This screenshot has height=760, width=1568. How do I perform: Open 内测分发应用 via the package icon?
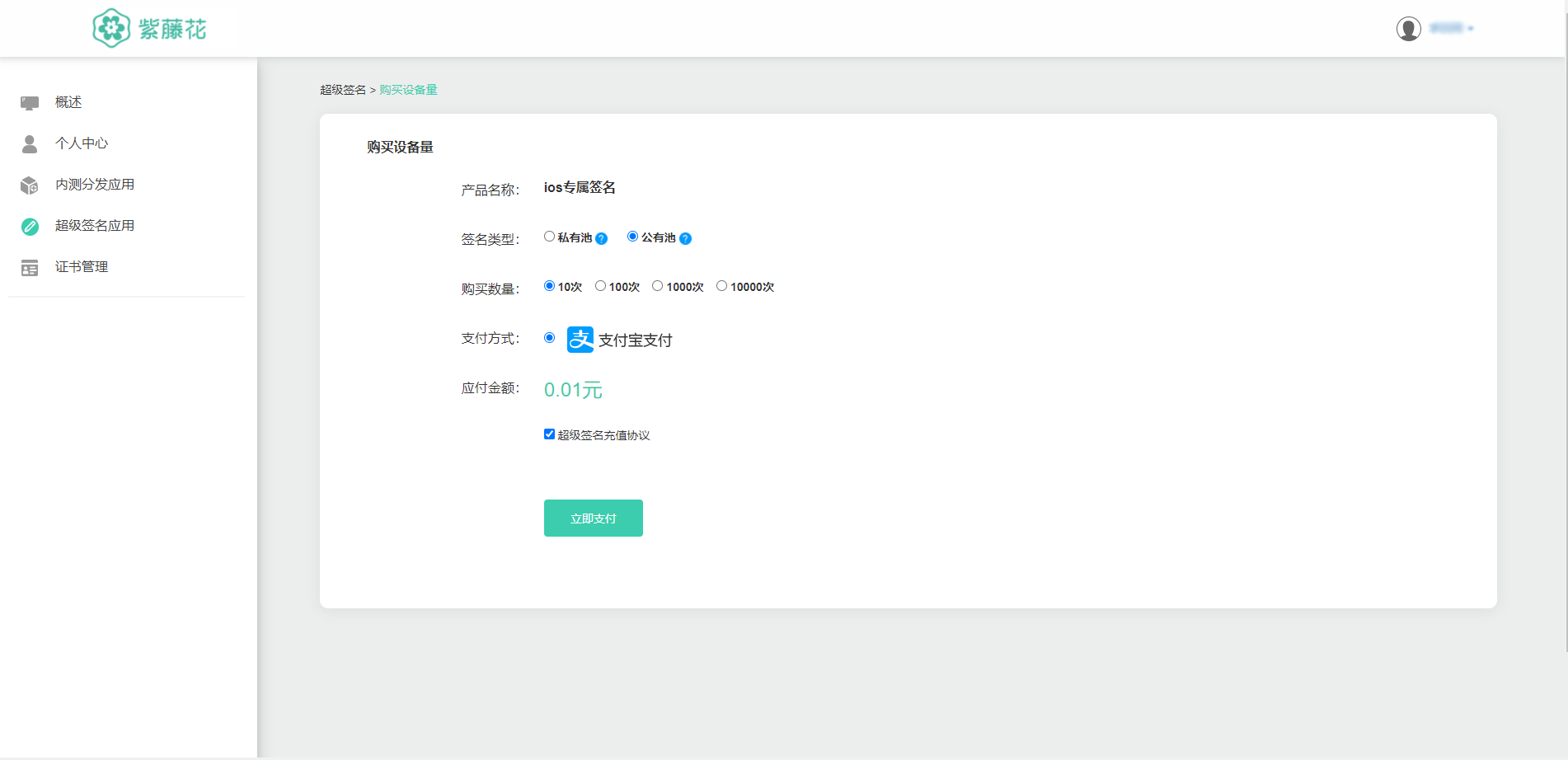coord(30,184)
